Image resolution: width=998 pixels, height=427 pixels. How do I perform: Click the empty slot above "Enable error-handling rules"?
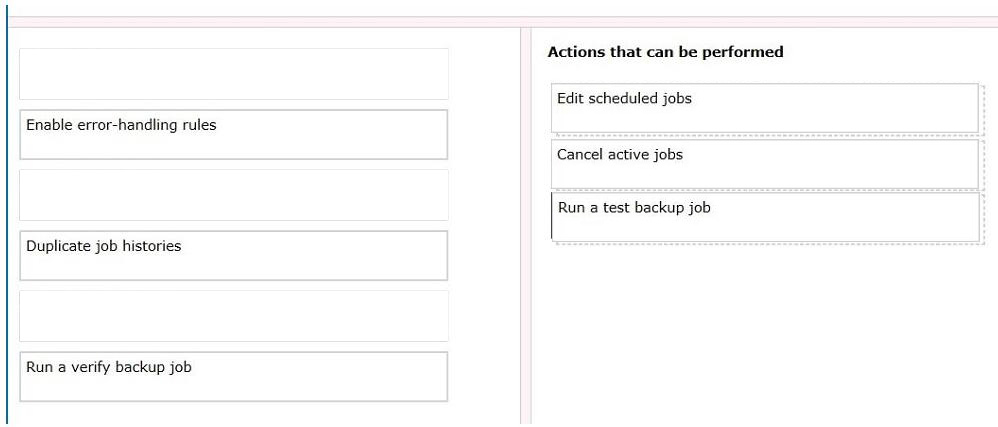point(234,74)
